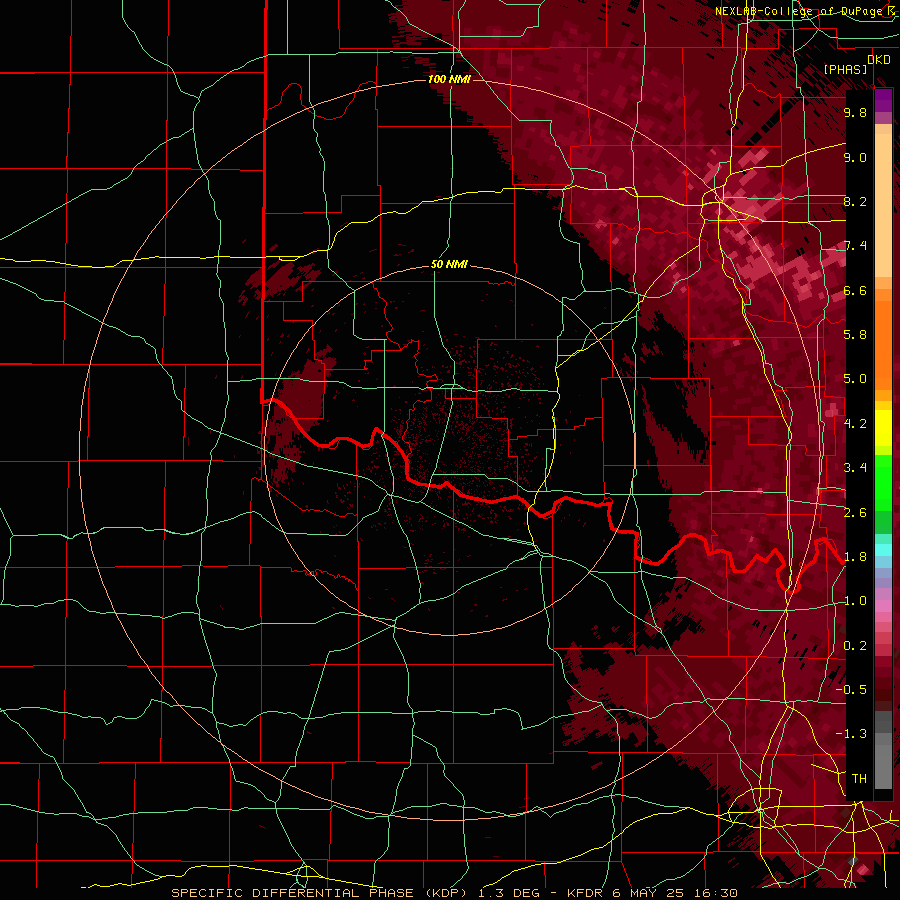This screenshot has height=900, width=900.
Task: Click the bright green color bar segment
Action: (x=883, y=481)
